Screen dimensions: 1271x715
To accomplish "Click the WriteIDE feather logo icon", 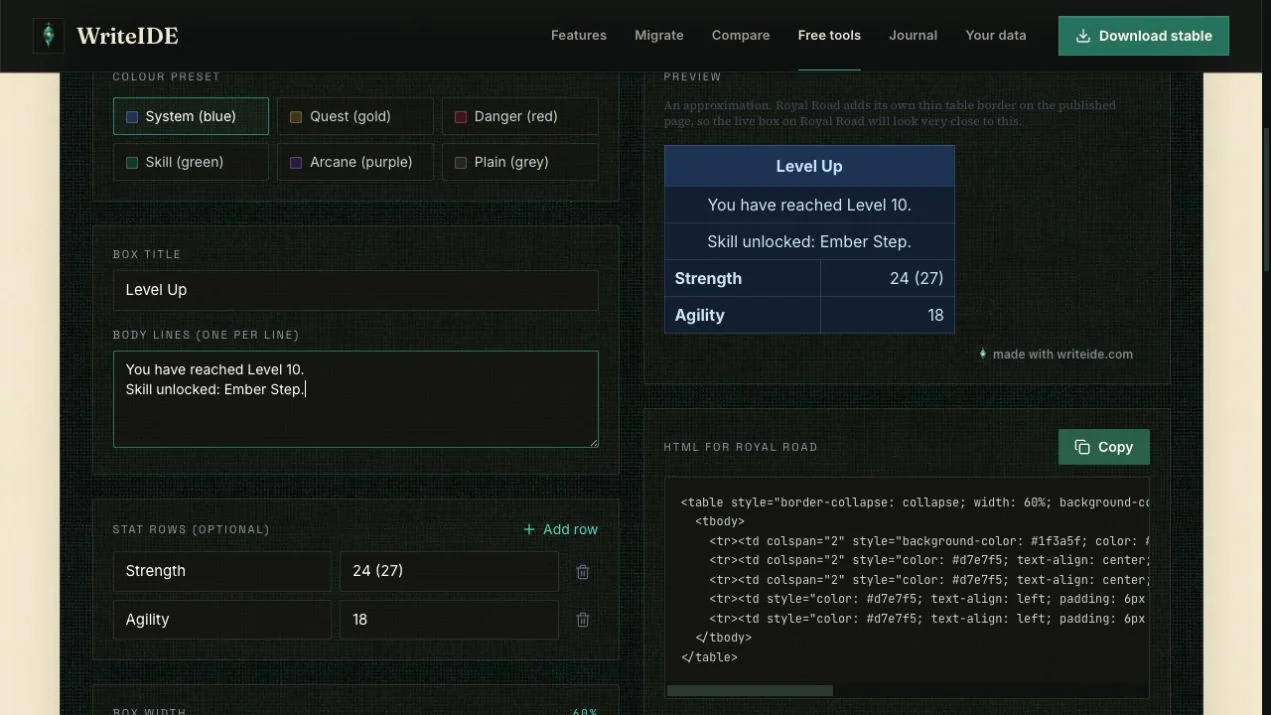I will 48,35.
